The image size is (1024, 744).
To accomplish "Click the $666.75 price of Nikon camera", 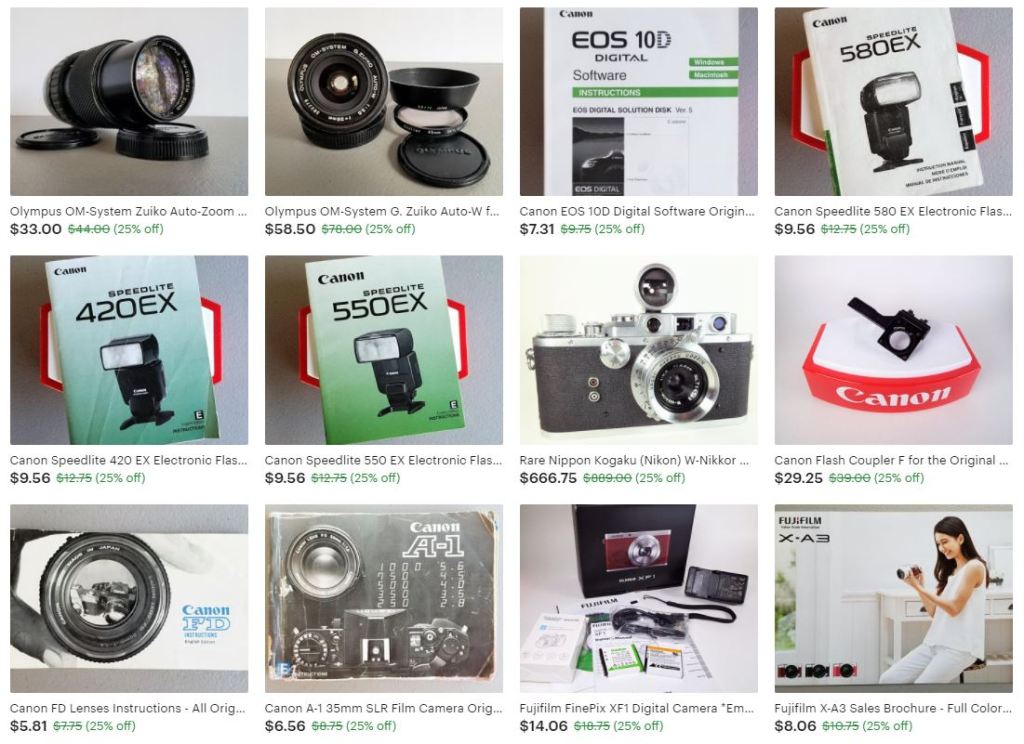I will coord(548,478).
